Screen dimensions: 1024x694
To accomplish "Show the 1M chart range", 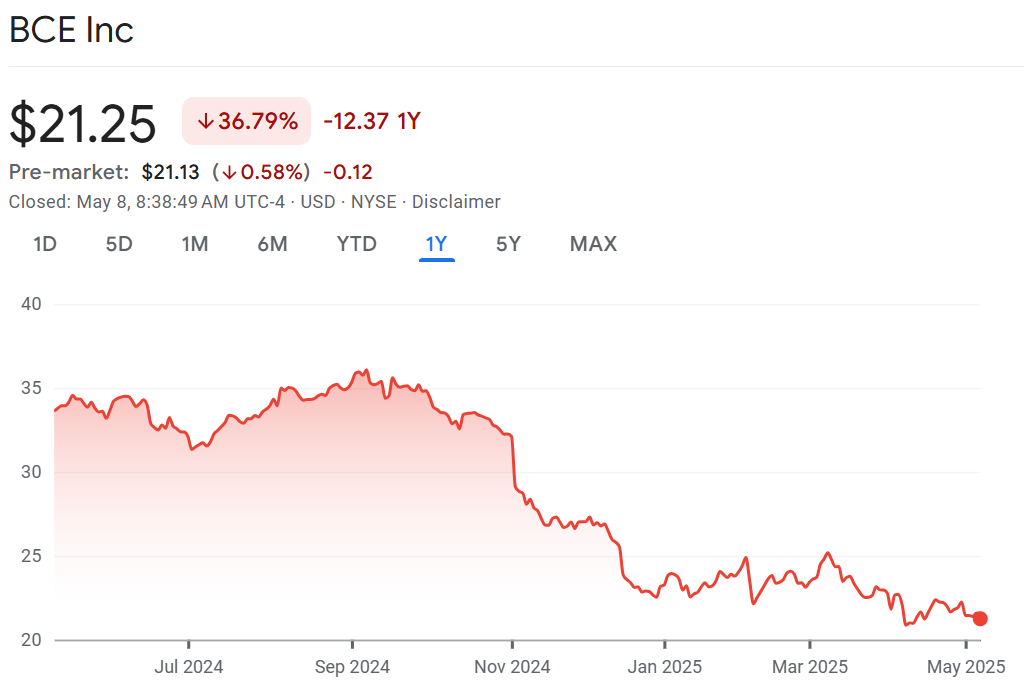I will [x=195, y=244].
